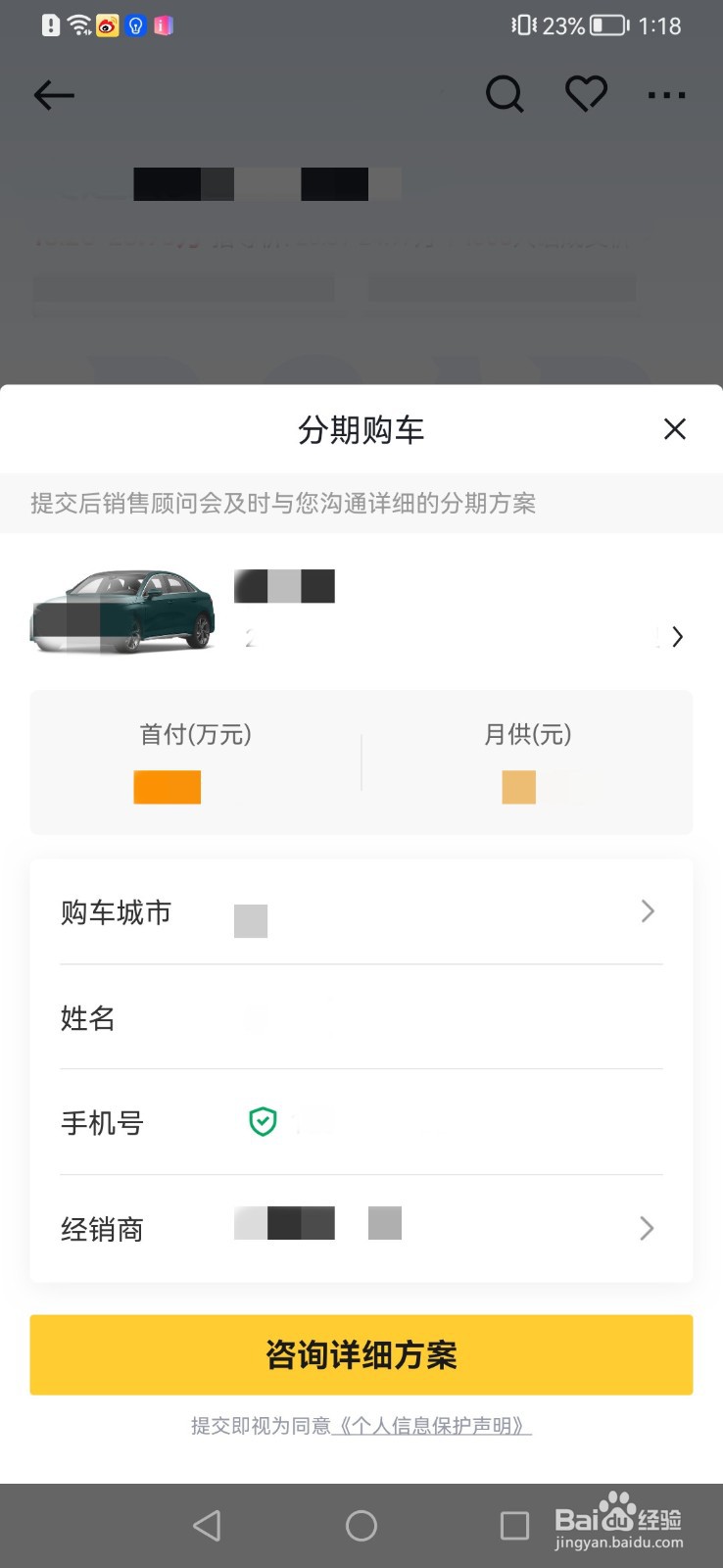Tap the 手机号 phone number field
Viewport: 723px width, 1568px height.
460,1122
